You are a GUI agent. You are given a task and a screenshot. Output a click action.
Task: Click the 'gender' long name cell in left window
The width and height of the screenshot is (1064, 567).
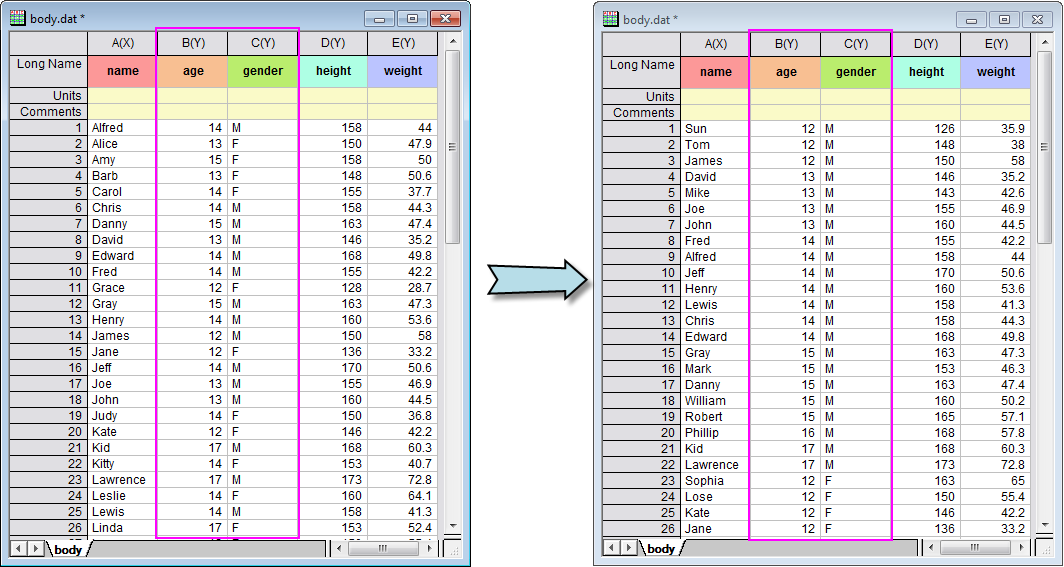tap(263, 71)
